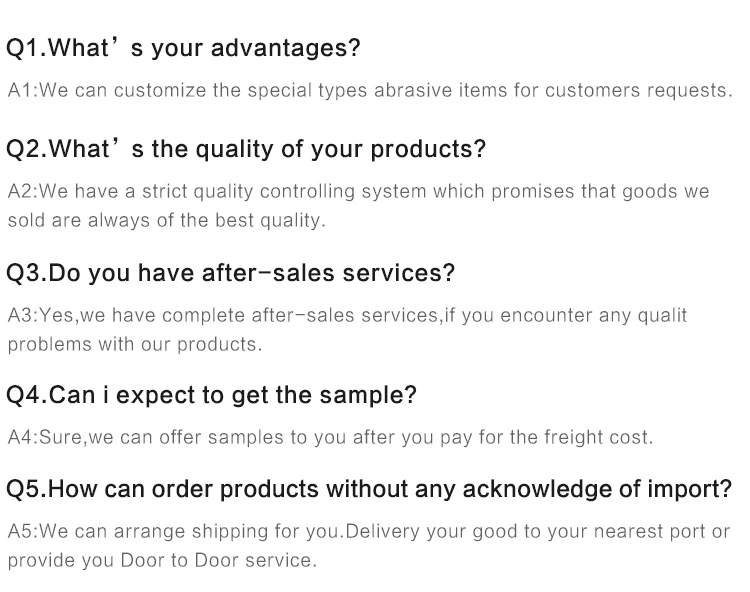This screenshot has height=592, width=750.
Task: Click the Q4 question about getting the sample
Action: coord(211,395)
